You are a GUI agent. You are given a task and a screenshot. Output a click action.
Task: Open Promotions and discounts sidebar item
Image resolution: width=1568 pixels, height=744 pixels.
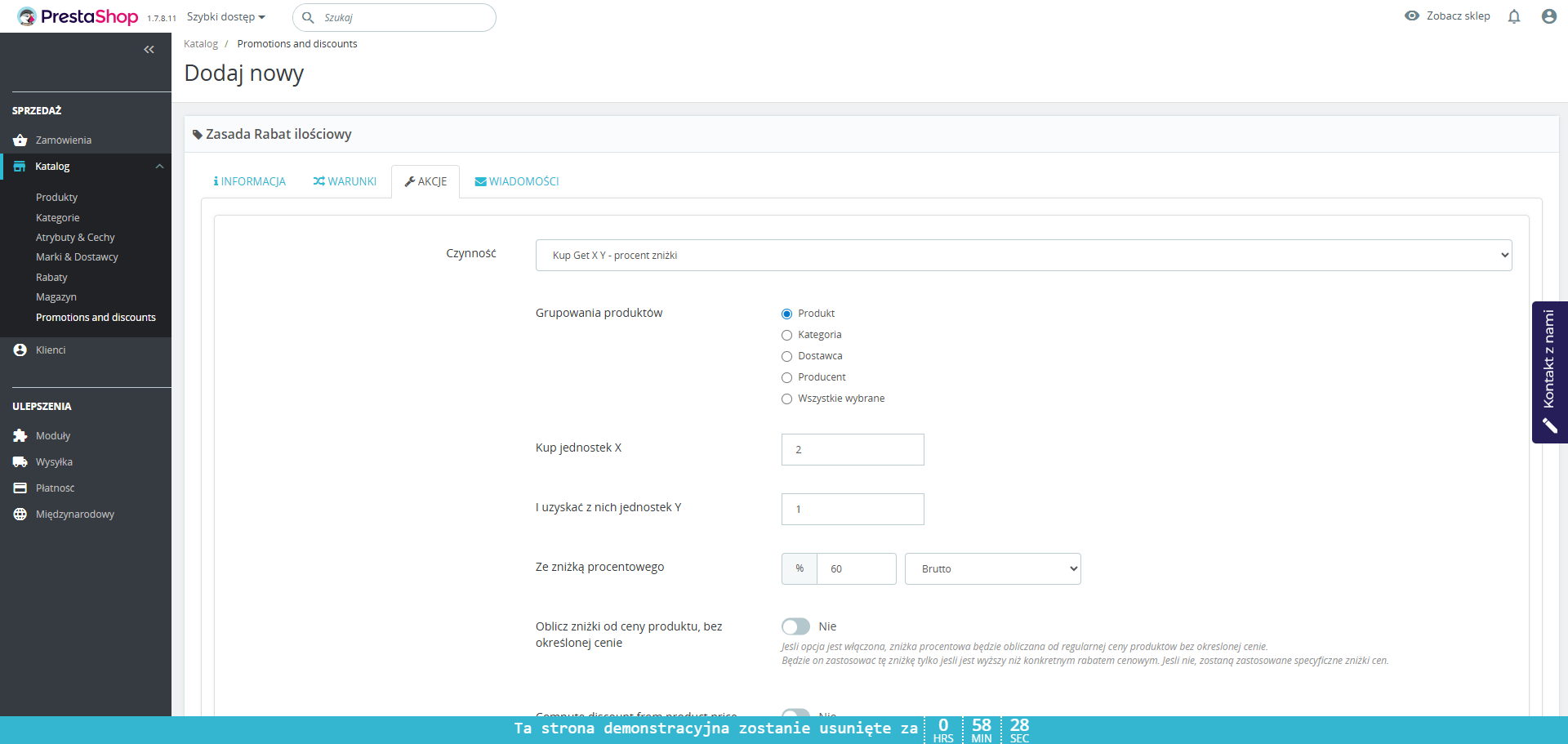click(x=96, y=318)
